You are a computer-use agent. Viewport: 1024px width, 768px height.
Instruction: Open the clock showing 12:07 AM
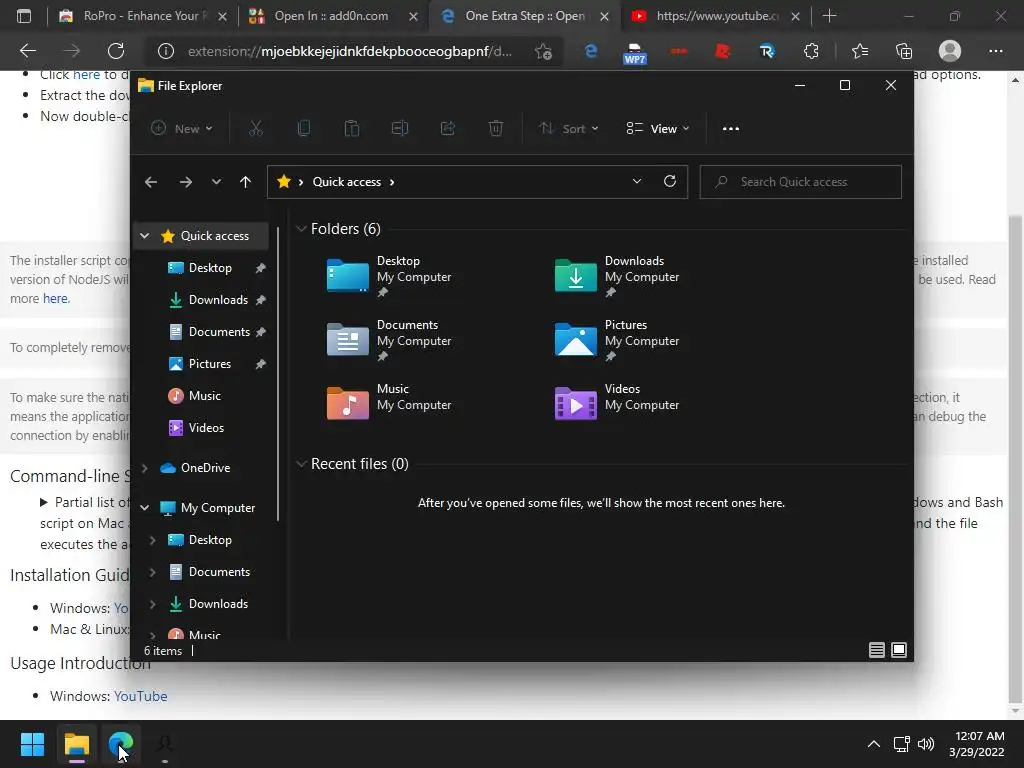click(976, 744)
